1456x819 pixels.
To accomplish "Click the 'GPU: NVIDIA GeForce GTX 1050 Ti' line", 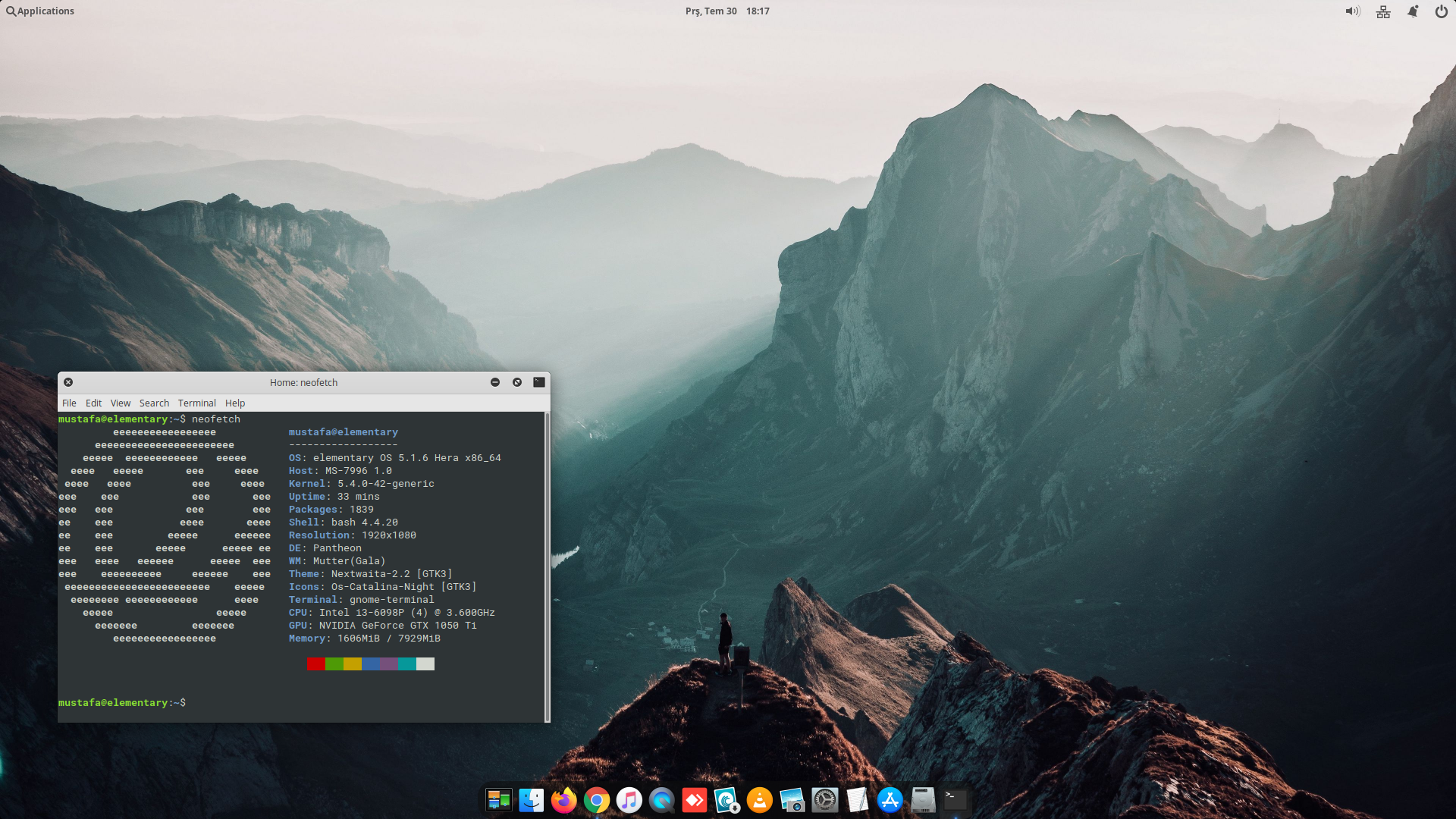I will 382,626.
